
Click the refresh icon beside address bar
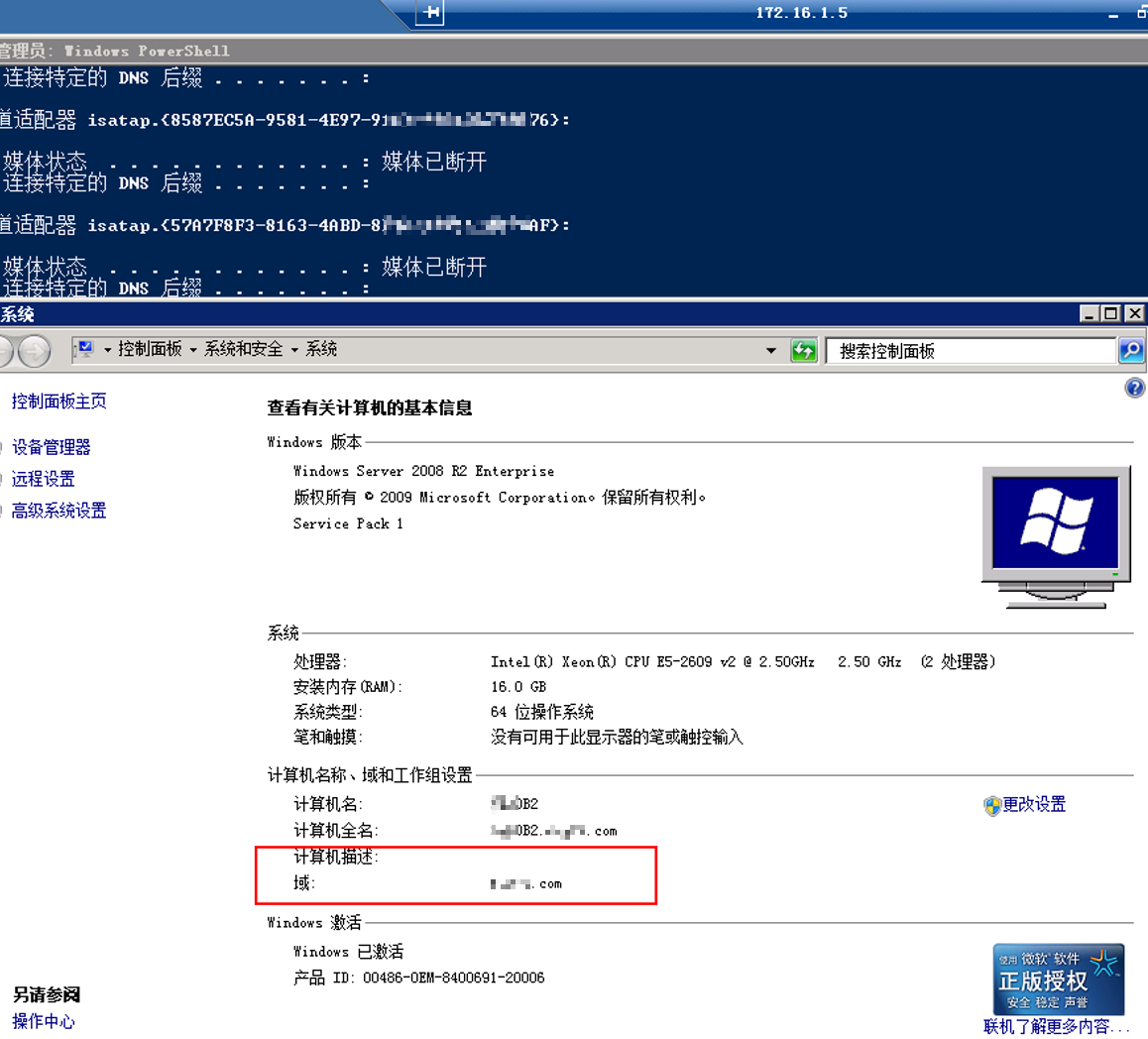(x=804, y=350)
